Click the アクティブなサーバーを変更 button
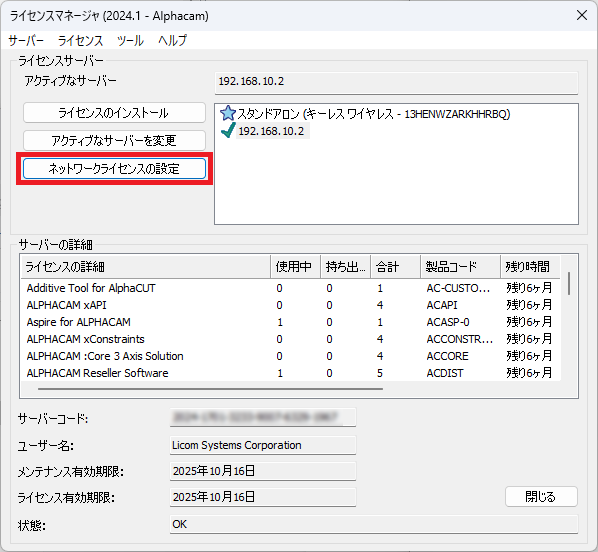The width and height of the screenshot is (598, 552). pos(114,141)
